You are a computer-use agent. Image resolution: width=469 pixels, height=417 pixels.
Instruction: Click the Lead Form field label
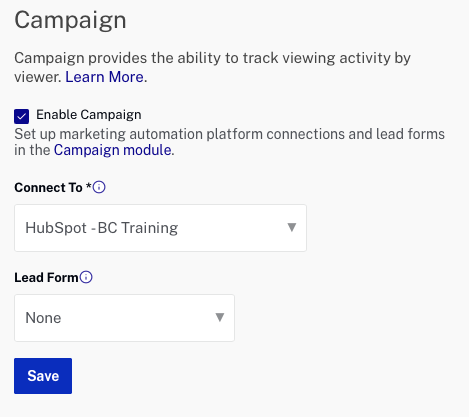46,277
